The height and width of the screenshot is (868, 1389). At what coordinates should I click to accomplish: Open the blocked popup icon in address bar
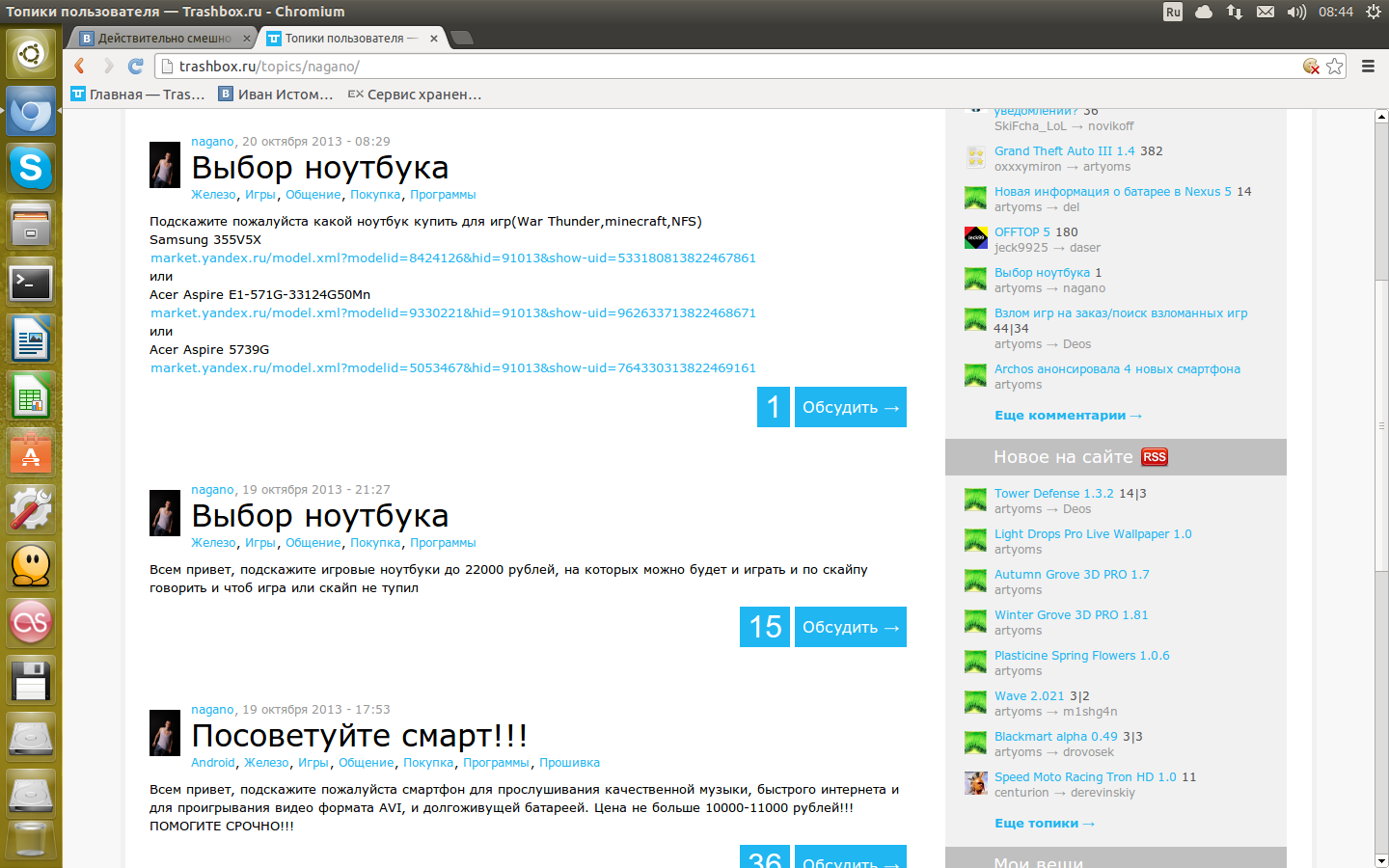[1311, 66]
